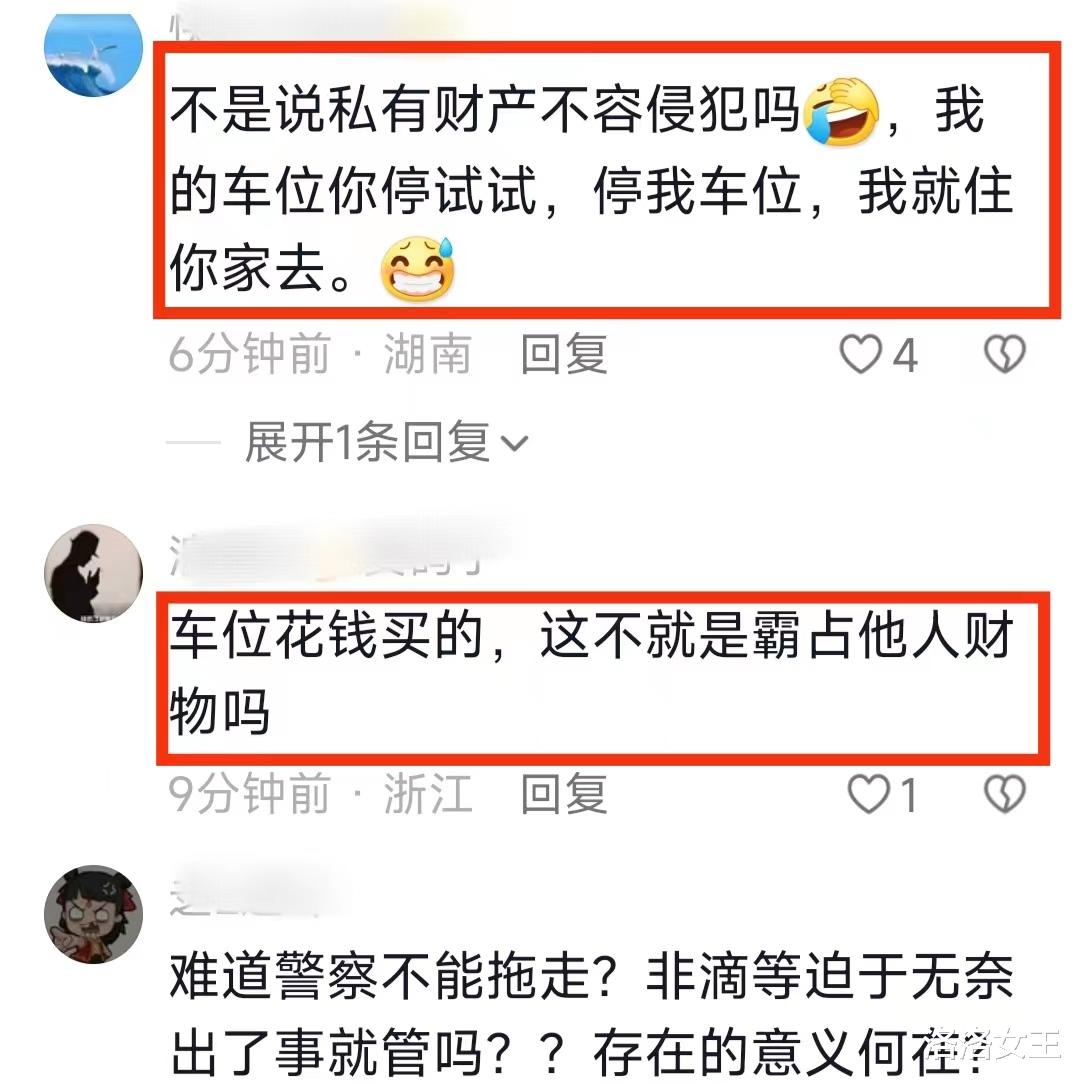
Task: Click the chevron beside 展开1条回复
Action: coord(514,443)
